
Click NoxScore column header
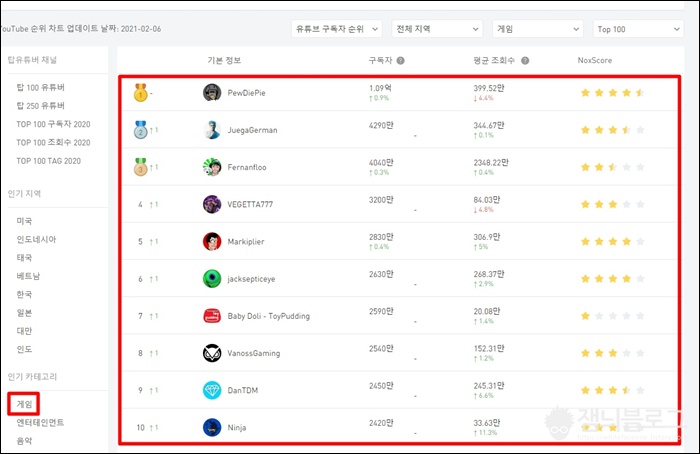(x=595, y=60)
